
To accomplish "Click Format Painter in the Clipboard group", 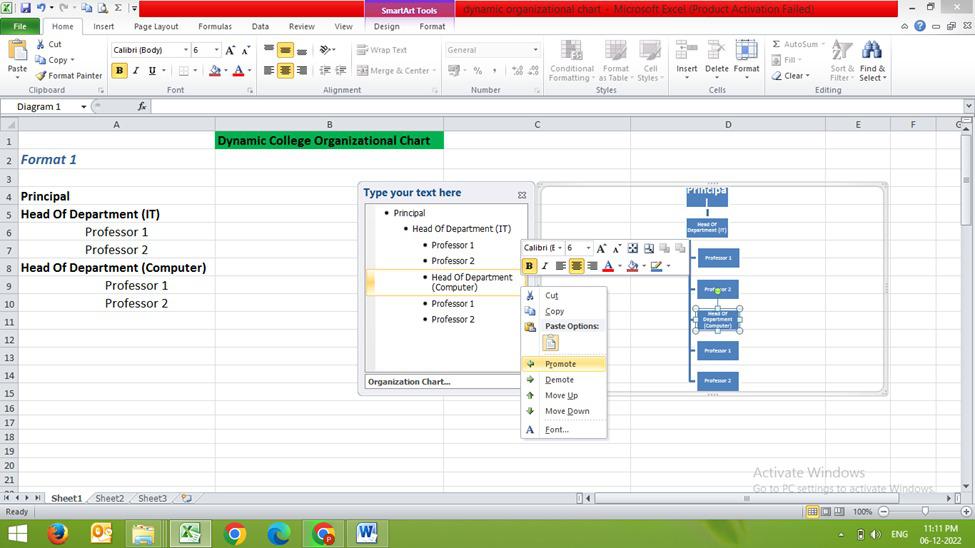I will coord(69,75).
